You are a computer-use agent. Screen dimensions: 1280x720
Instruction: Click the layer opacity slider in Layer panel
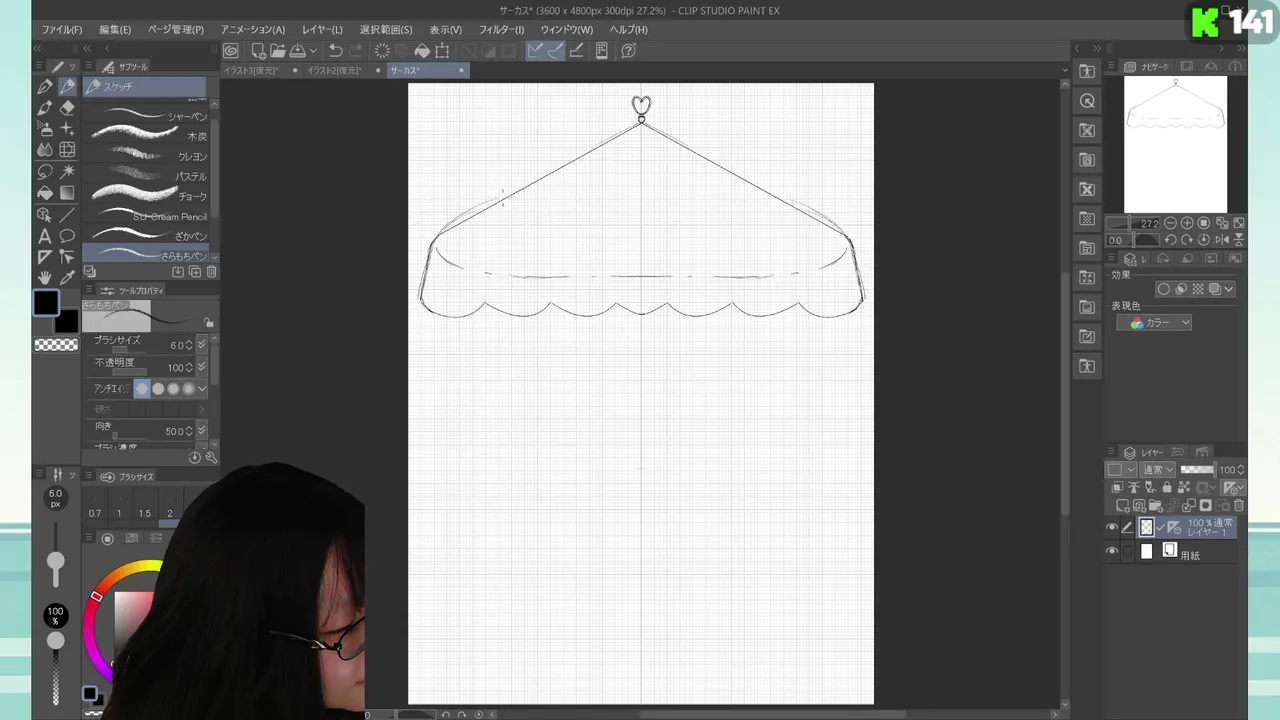[x=1197, y=470]
